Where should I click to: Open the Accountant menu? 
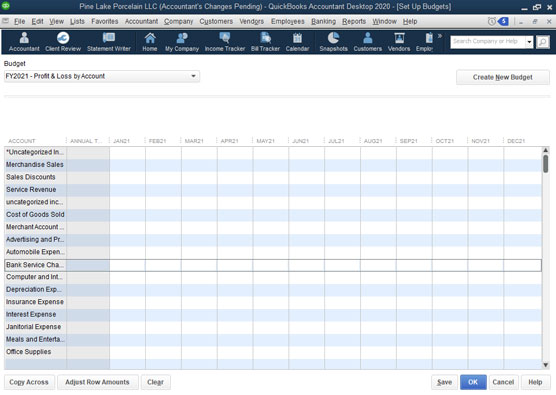[x=141, y=22]
